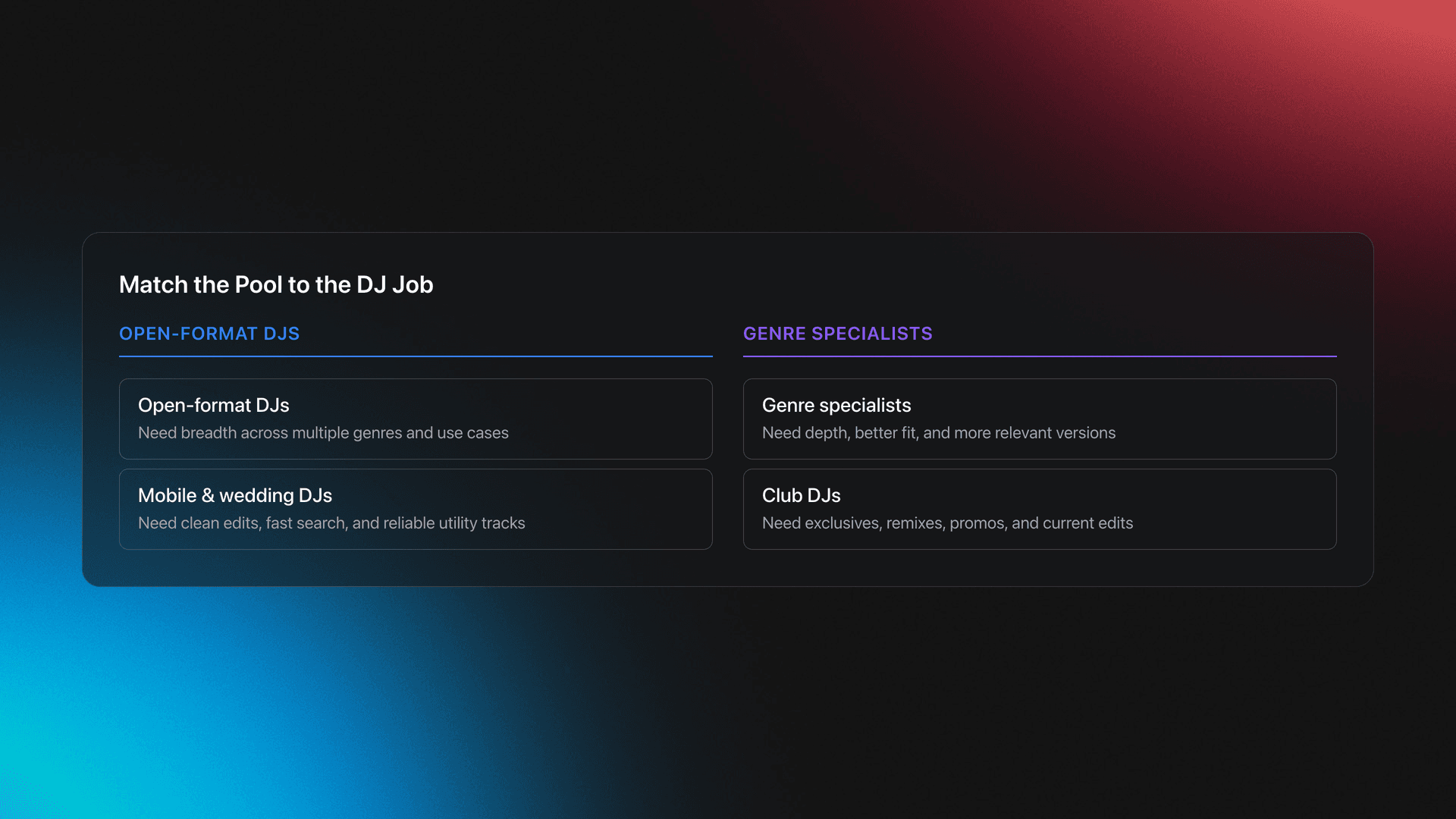Click the blue divider under OPEN-FORMAT DJS
The height and width of the screenshot is (819, 1456).
coord(415,356)
